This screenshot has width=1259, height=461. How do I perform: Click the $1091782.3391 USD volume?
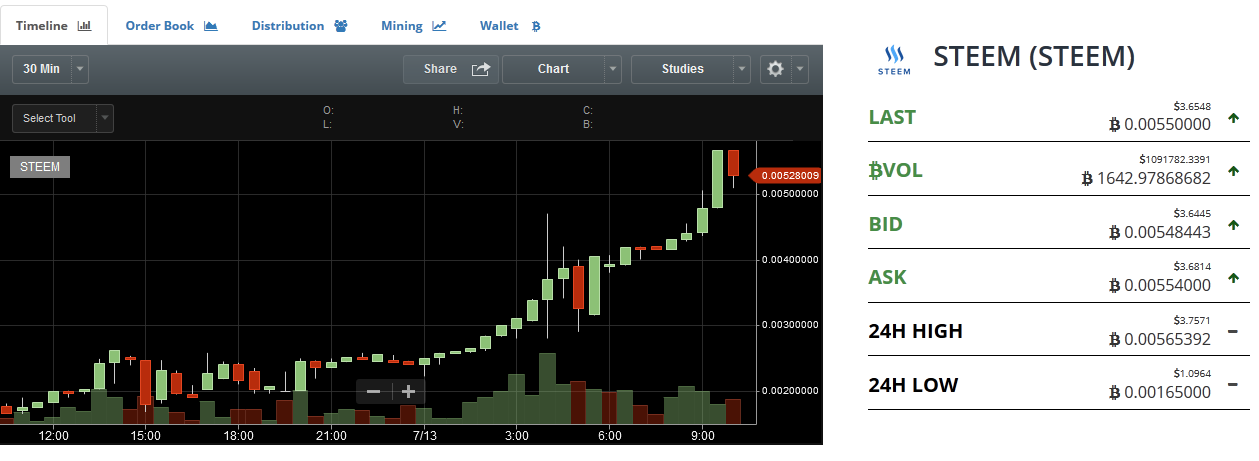coord(1175,159)
